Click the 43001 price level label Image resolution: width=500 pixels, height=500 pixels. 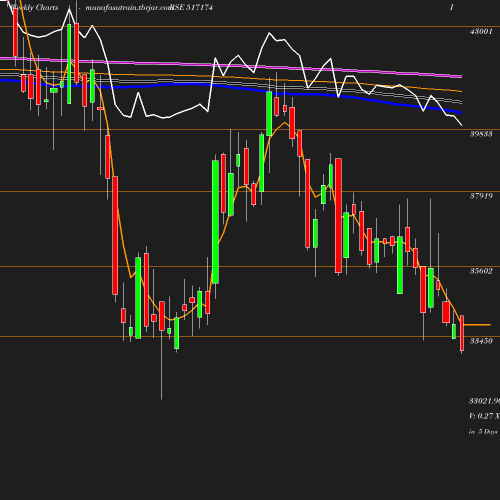[x=481, y=31]
